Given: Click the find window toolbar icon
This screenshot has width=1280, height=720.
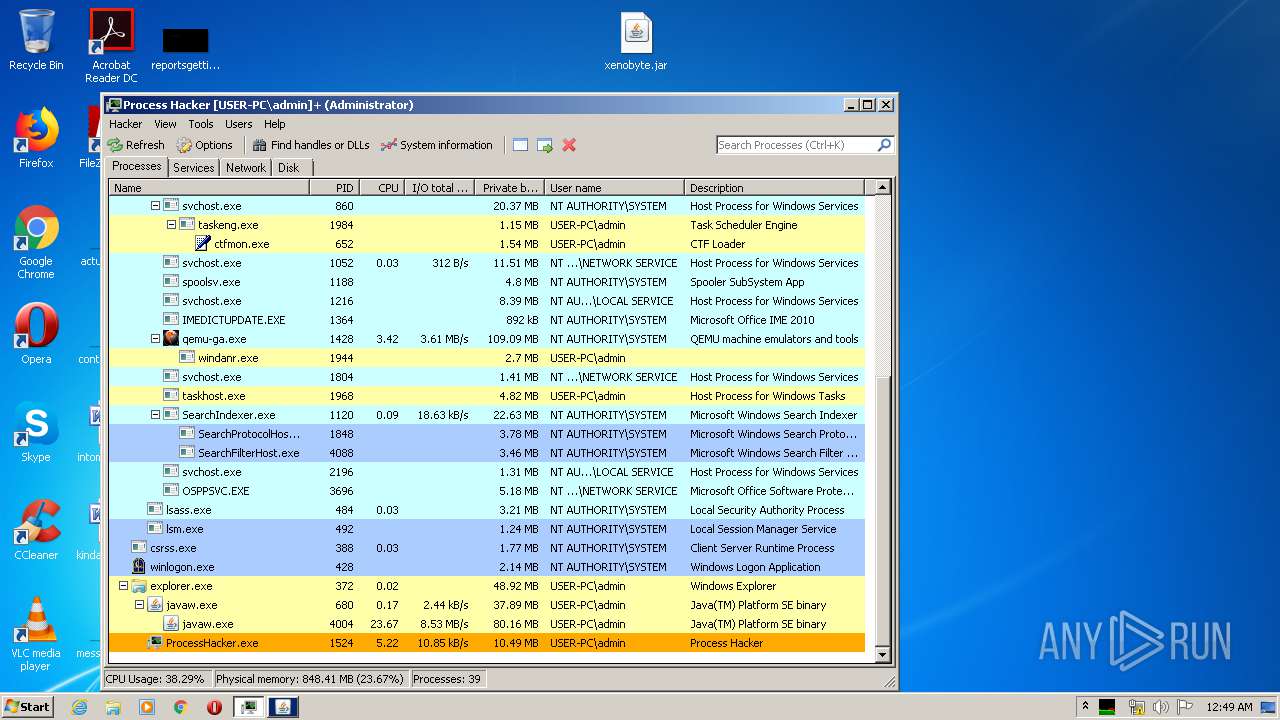Looking at the screenshot, I should pyautogui.click(x=520, y=145).
